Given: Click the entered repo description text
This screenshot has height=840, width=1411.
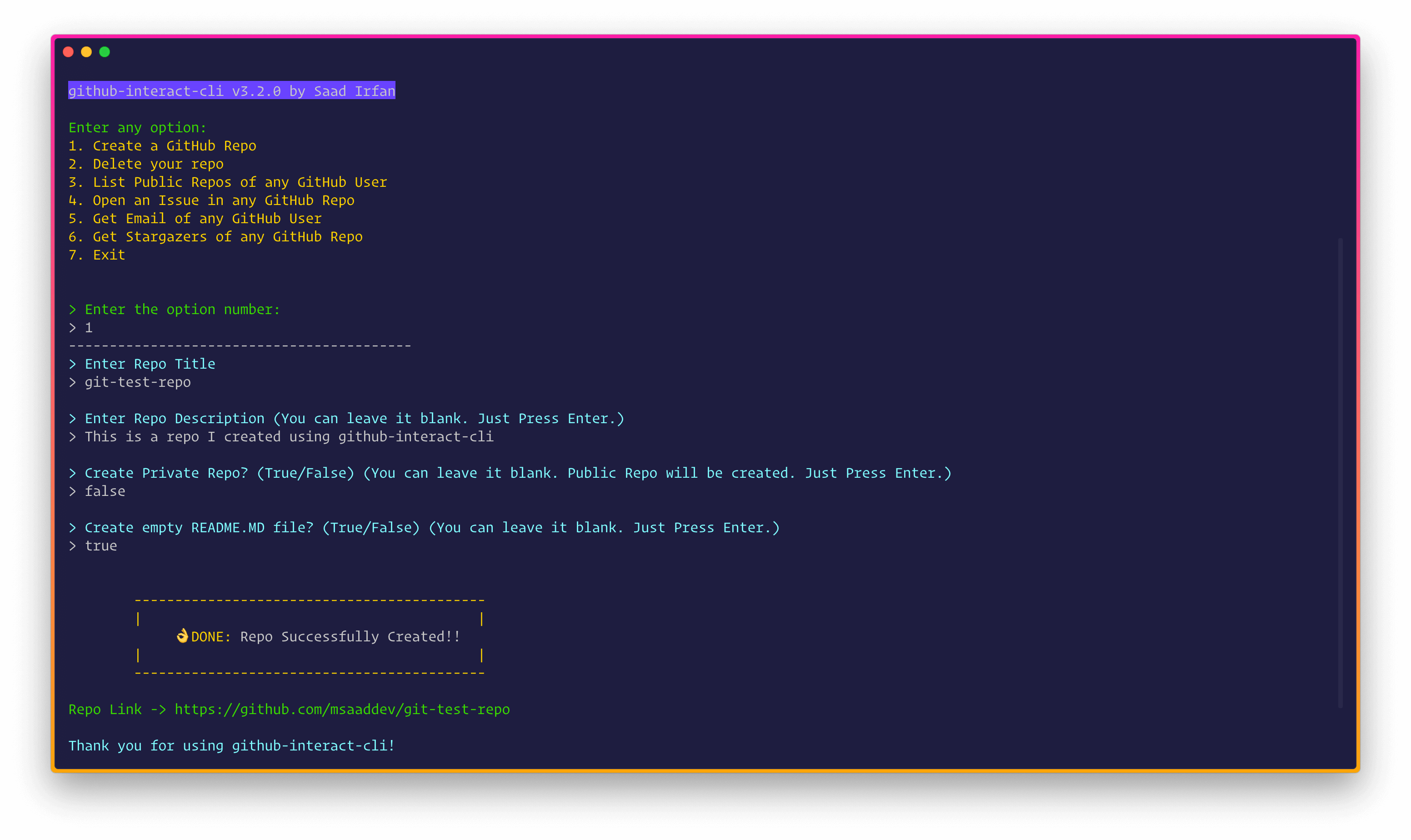Looking at the screenshot, I should [289, 437].
